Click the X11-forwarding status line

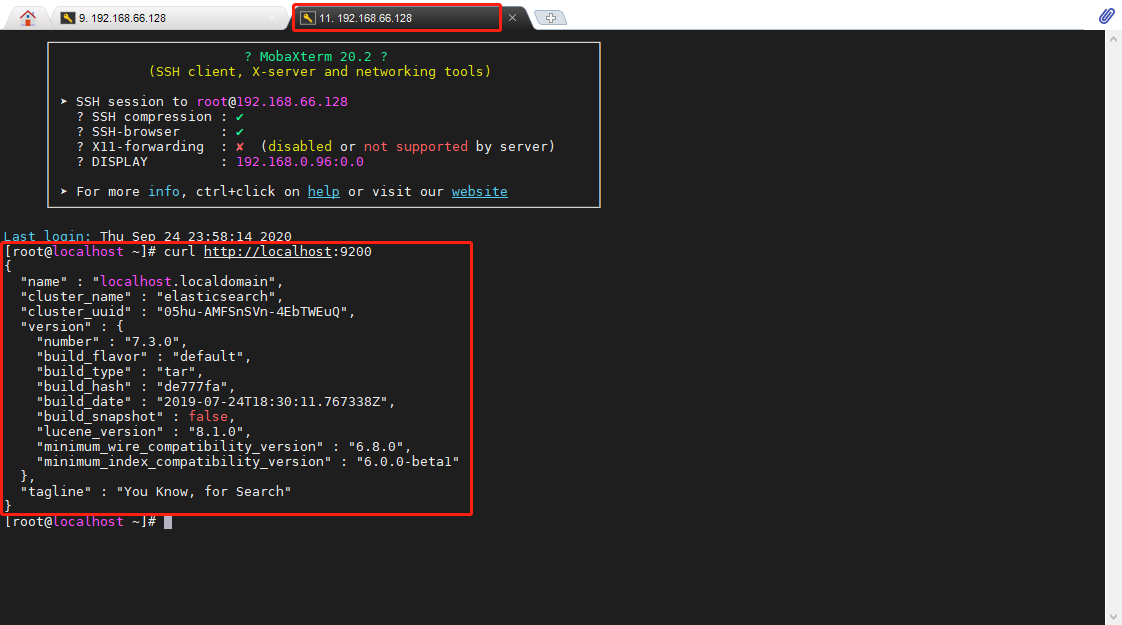[316, 147]
